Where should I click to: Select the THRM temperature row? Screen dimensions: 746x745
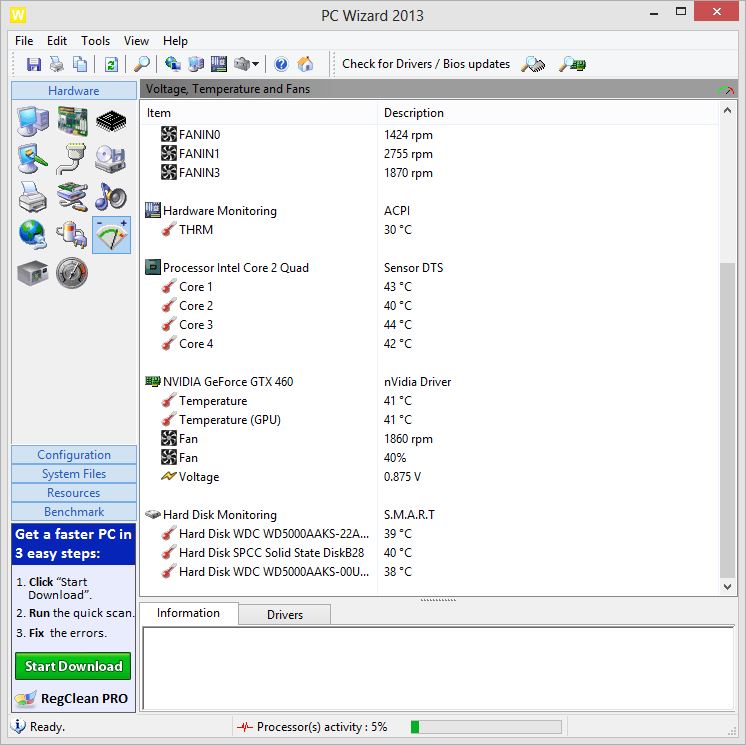pyautogui.click(x=429, y=230)
